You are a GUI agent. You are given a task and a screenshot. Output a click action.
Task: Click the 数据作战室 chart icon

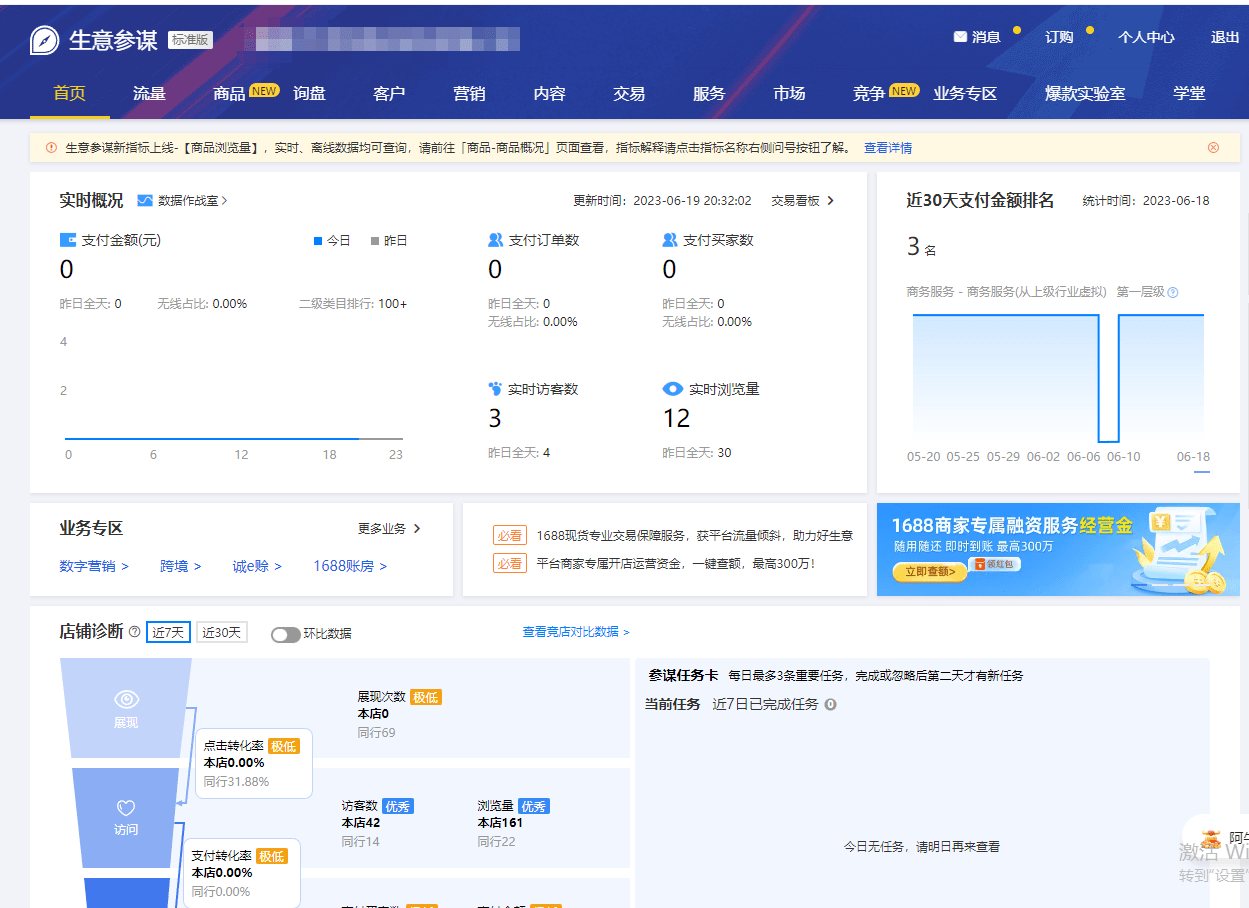[145, 201]
